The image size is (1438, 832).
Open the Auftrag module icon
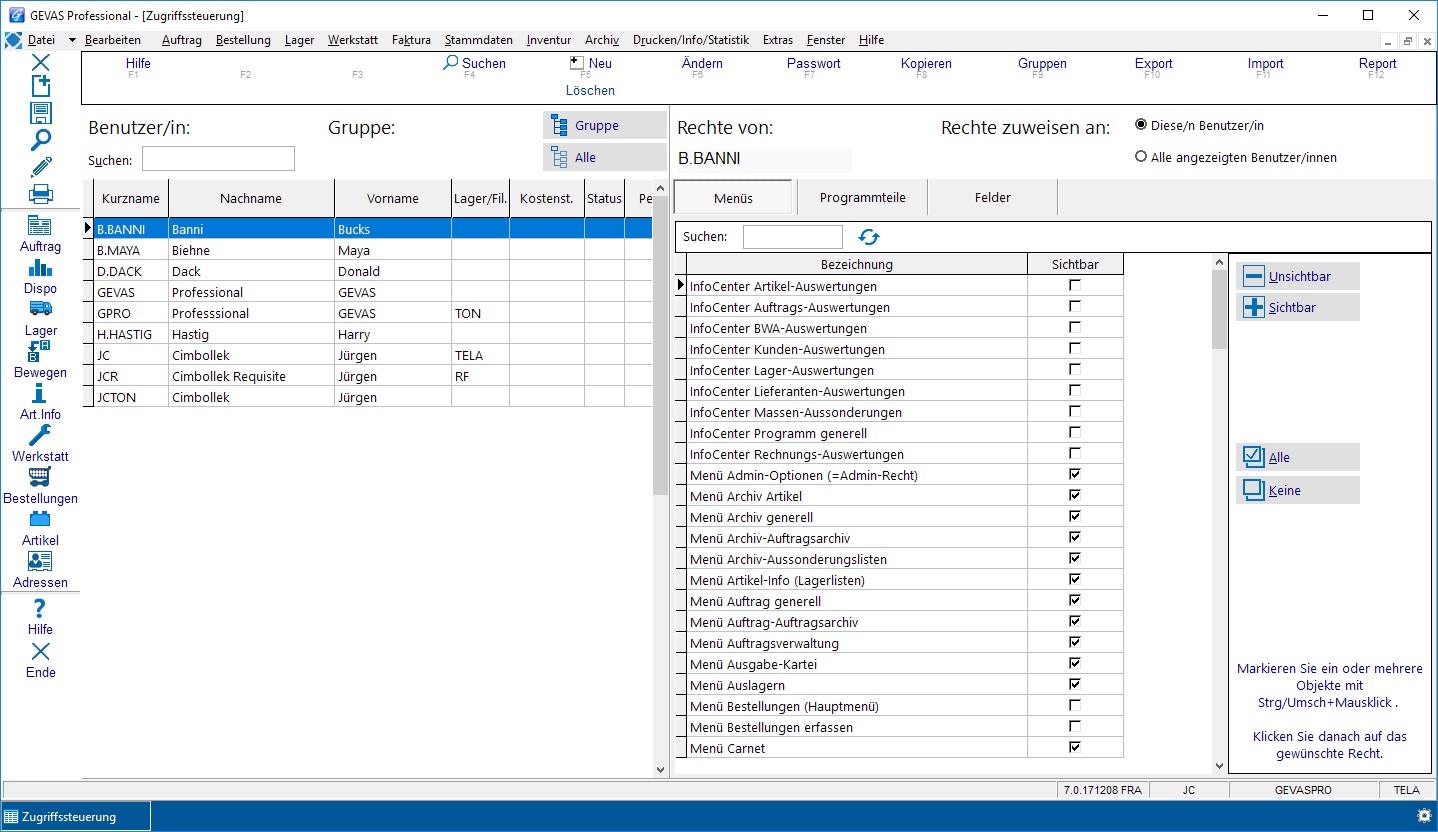pyautogui.click(x=40, y=226)
